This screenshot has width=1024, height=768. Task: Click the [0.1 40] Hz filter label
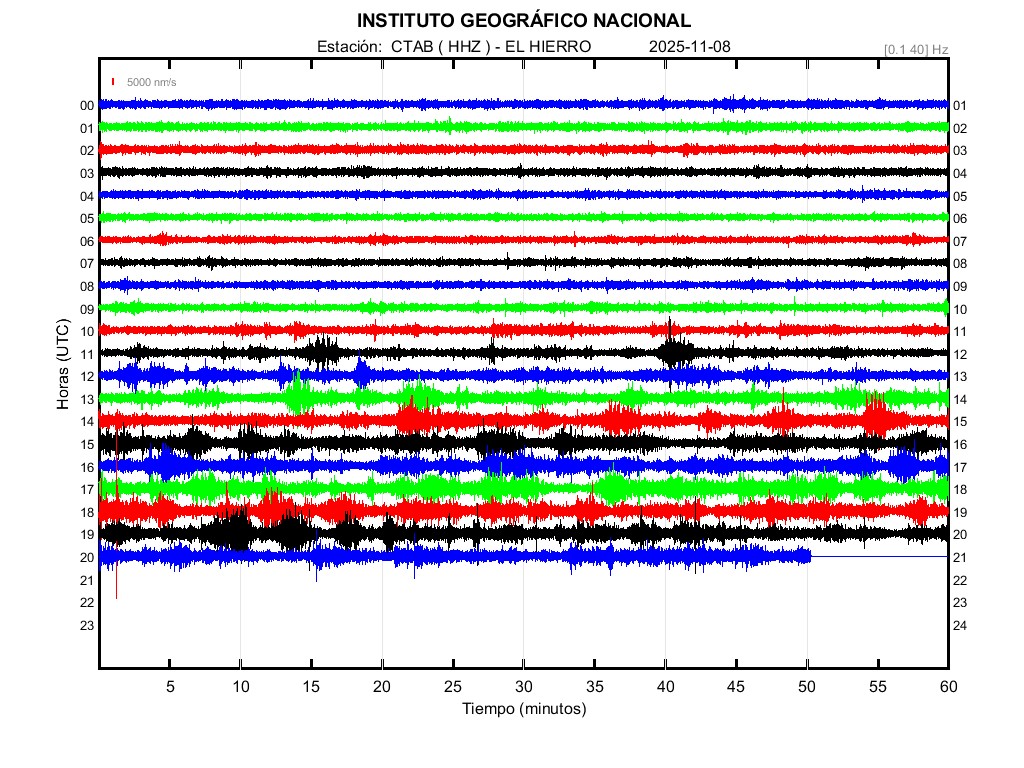(x=915, y=48)
